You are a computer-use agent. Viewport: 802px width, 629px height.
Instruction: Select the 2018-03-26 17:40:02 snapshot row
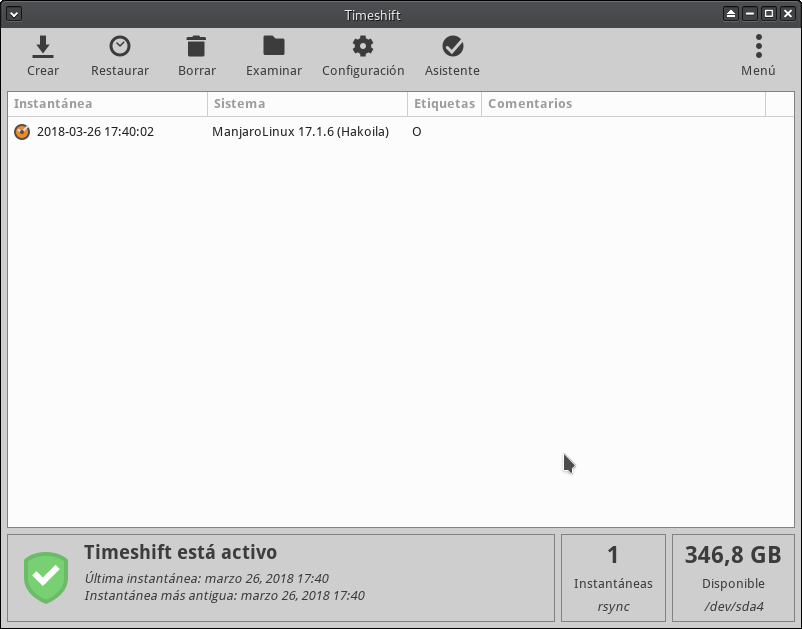point(95,132)
